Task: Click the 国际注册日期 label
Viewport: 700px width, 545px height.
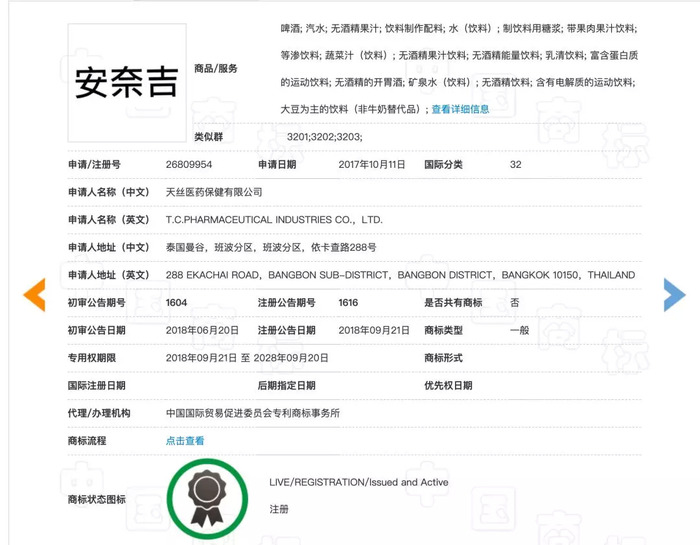Action: (x=96, y=386)
